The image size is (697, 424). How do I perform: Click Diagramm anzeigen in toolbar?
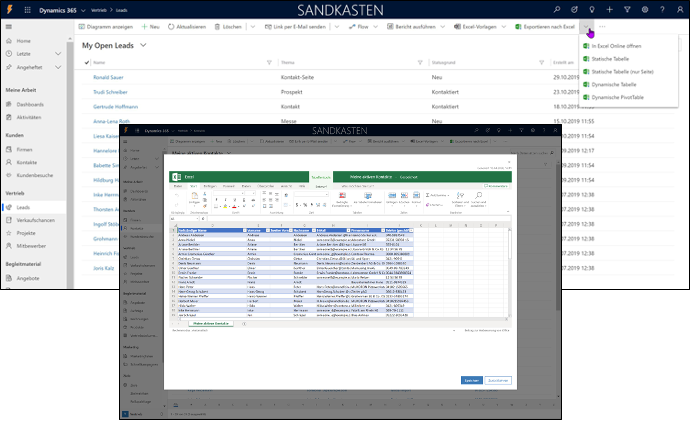click(x=106, y=27)
